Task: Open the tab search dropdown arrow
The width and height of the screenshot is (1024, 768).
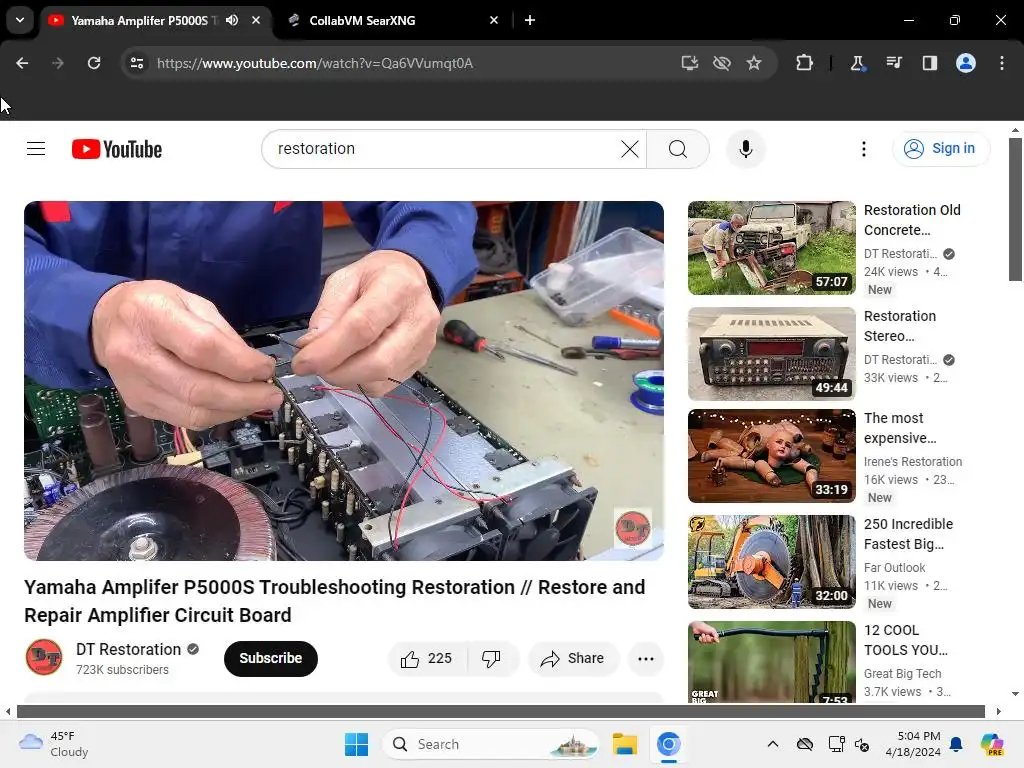Action: click(x=20, y=20)
